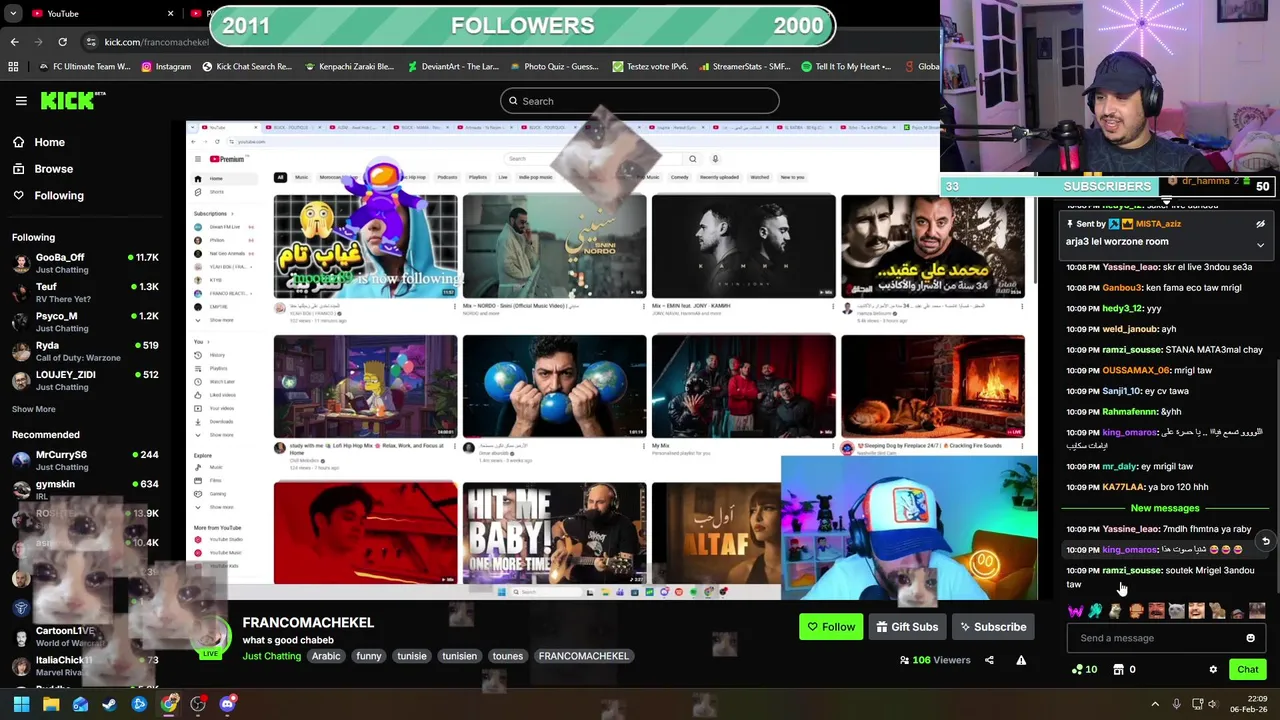Select the funny tag
Image resolution: width=1280 pixels, height=720 pixels.
click(x=369, y=656)
